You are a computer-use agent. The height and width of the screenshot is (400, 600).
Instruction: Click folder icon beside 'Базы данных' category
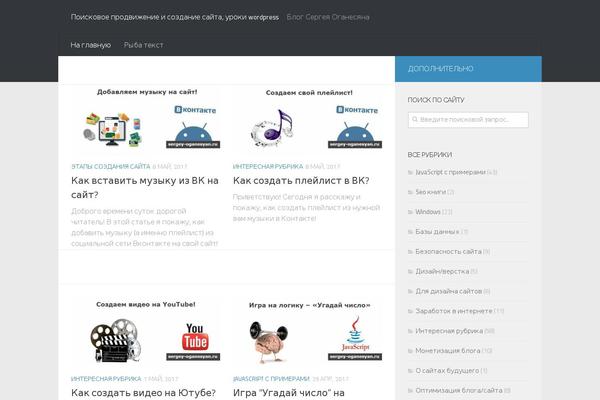[411, 232]
